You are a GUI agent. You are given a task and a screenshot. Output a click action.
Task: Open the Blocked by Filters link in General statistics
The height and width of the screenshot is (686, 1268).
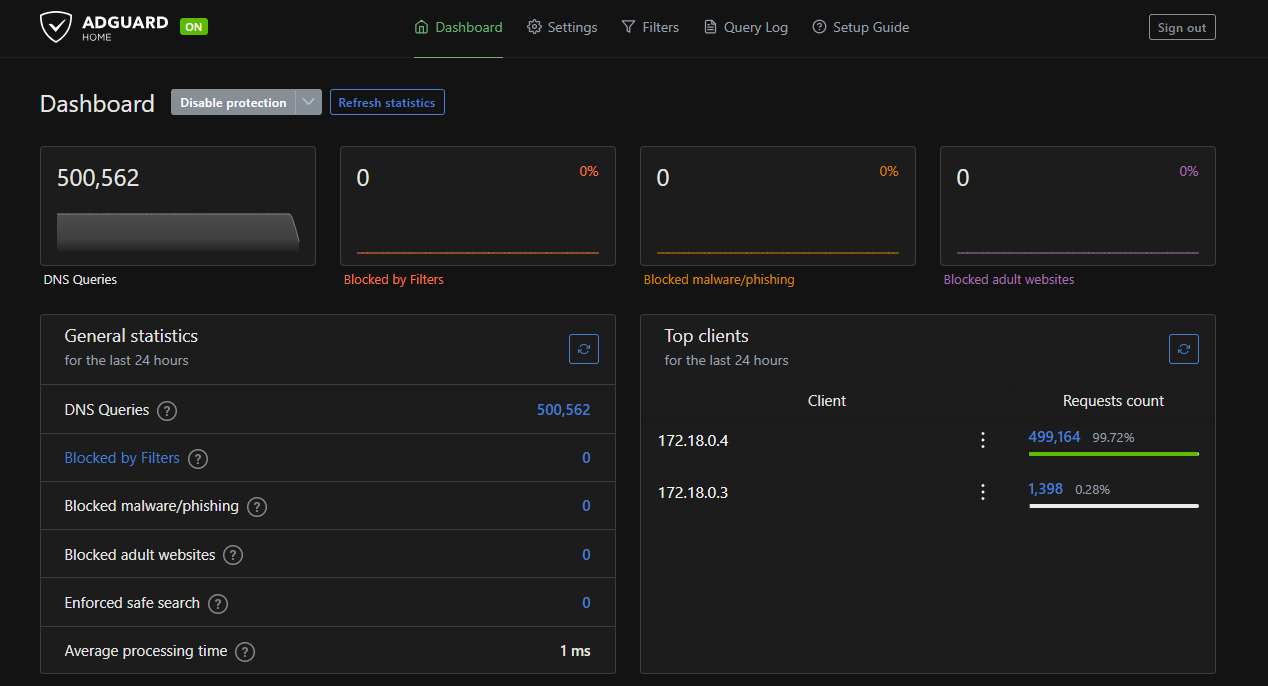(x=122, y=458)
